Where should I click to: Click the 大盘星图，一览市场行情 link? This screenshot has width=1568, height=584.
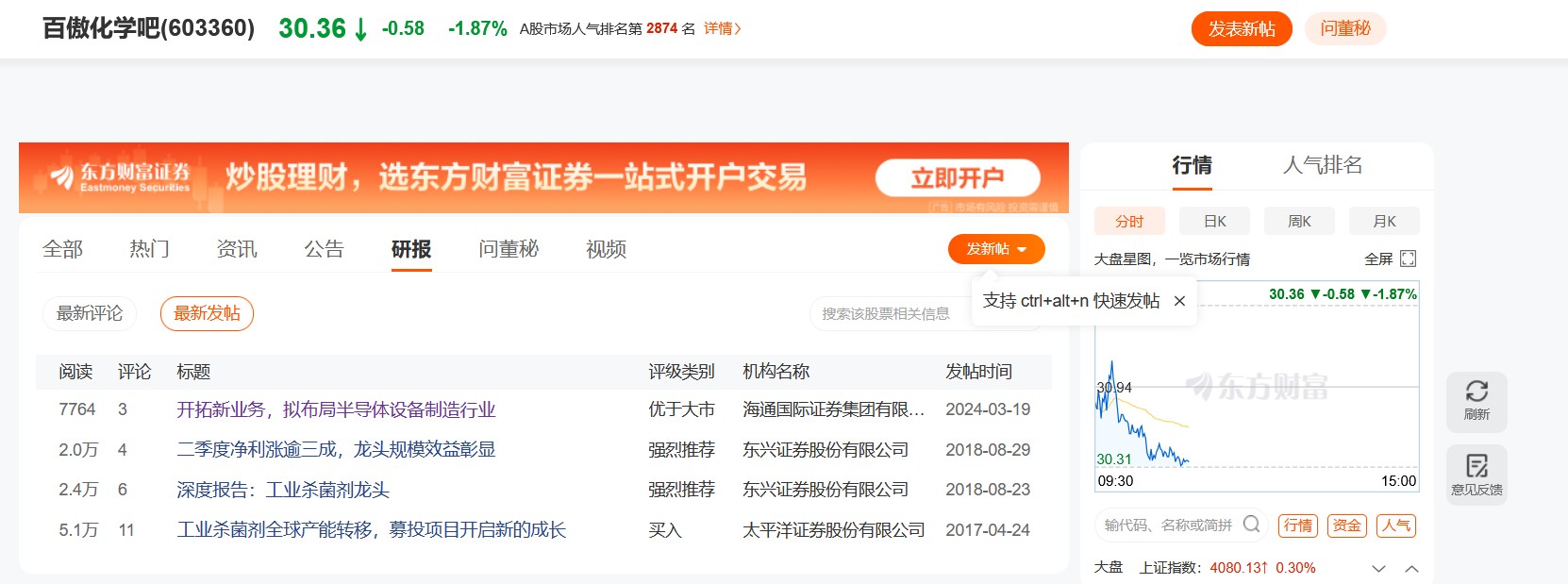tap(1172, 259)
